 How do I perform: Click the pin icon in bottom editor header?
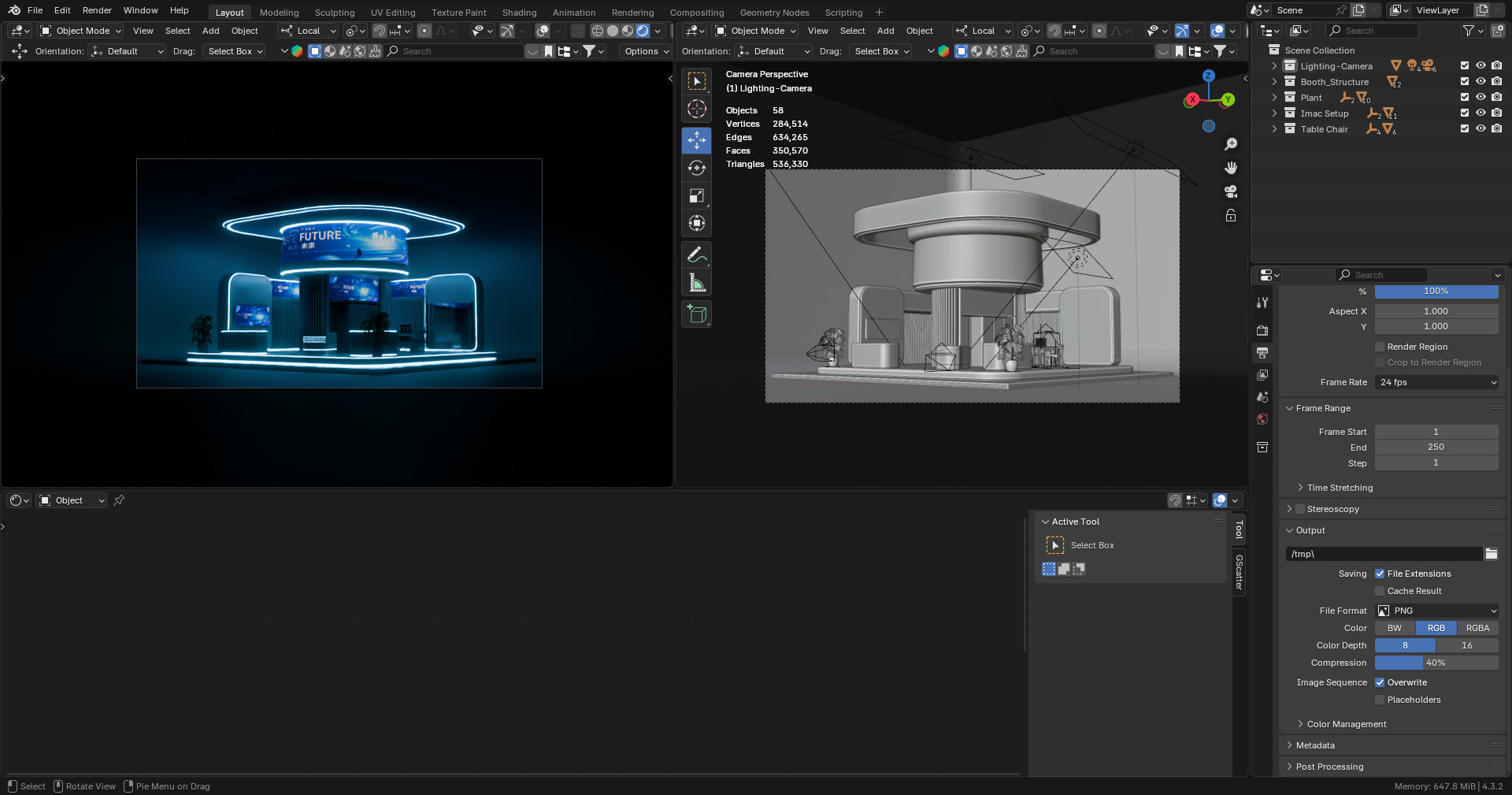pyautogui.click(x=119, y=500)
